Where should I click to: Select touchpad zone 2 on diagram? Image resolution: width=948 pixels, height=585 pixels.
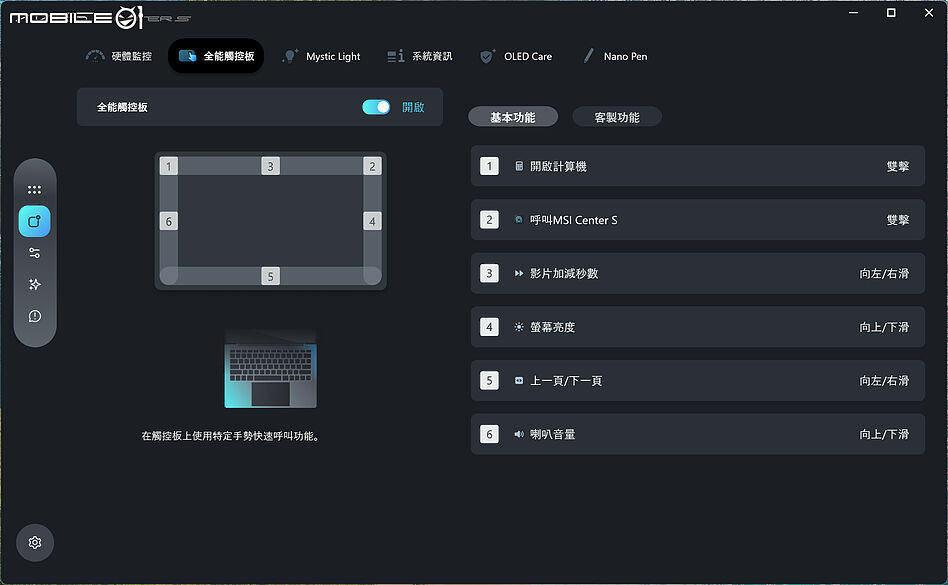(x=372, y=166)
